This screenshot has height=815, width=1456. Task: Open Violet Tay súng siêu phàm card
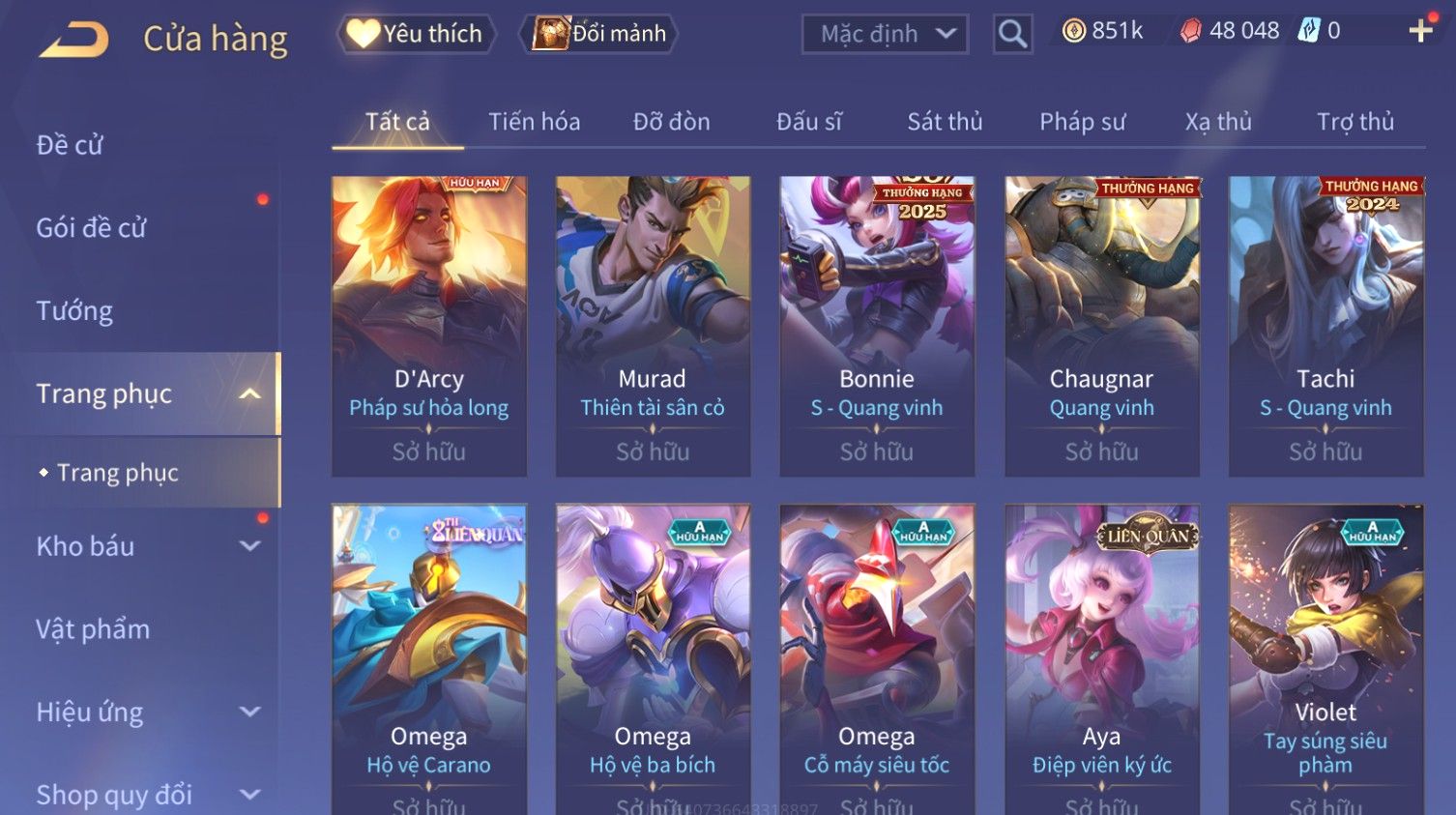pyautogui.click(x=1325, y=659)
